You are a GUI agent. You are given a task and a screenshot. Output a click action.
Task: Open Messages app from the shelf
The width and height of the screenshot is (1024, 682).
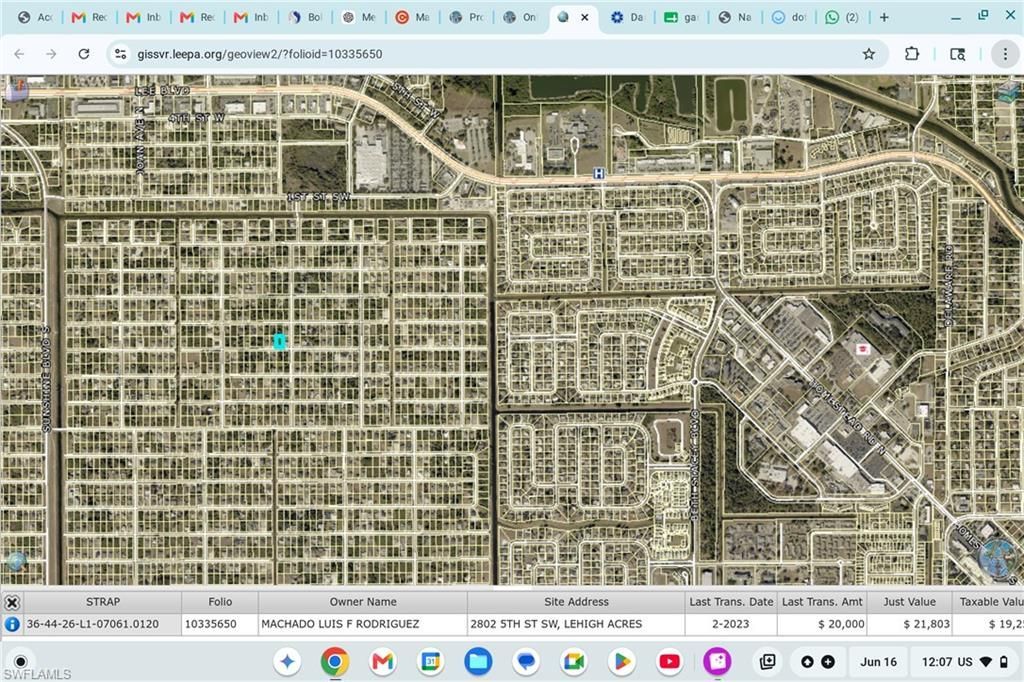click(x=526, y=662)
